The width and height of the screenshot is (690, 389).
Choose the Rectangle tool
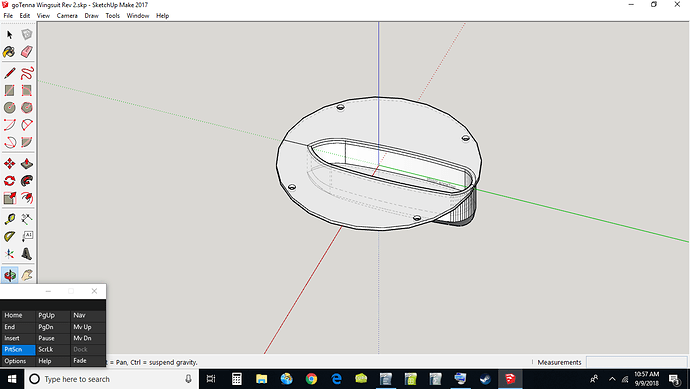(10, 90)
